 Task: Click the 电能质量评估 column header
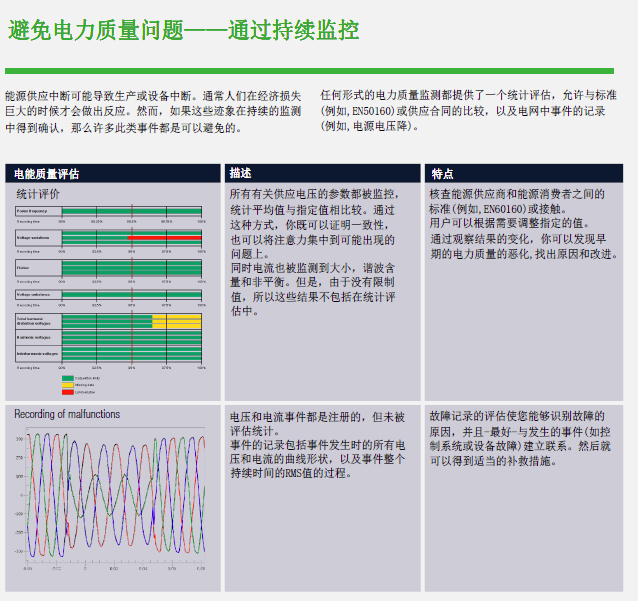(47, 173)
